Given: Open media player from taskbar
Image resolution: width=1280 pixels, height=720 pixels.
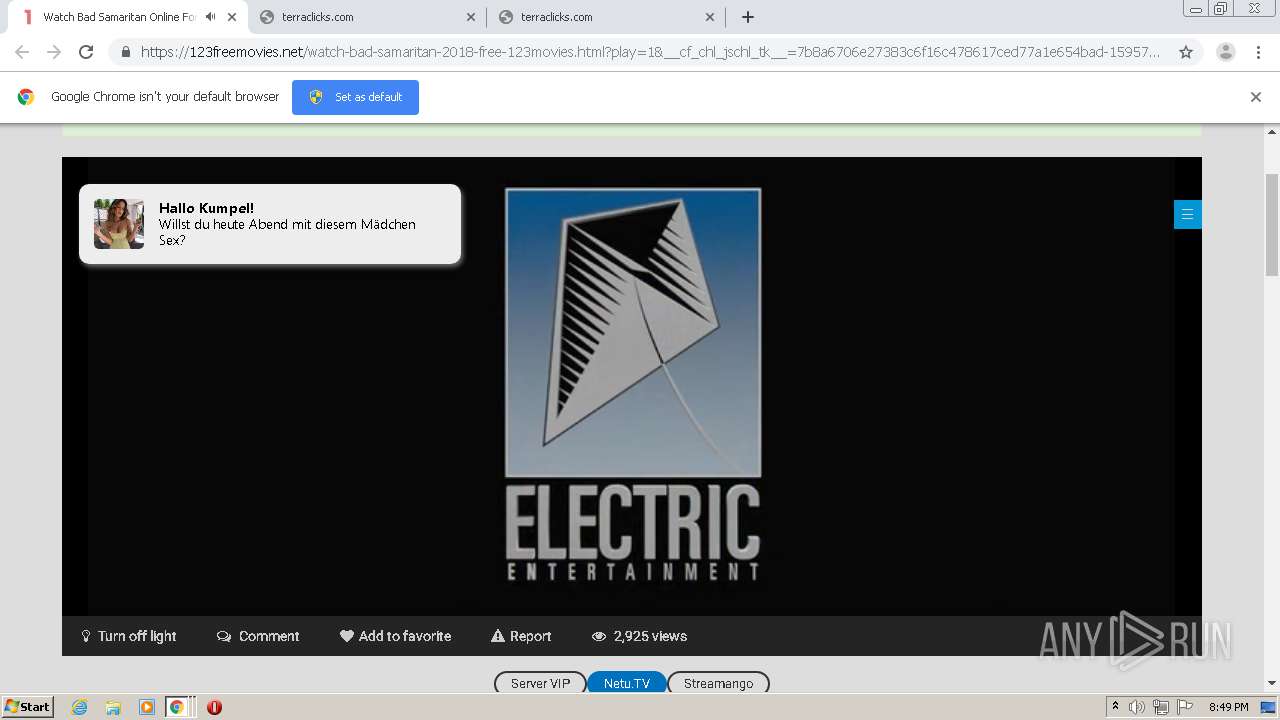Looking at the screenshot, I should coord(146,707).
